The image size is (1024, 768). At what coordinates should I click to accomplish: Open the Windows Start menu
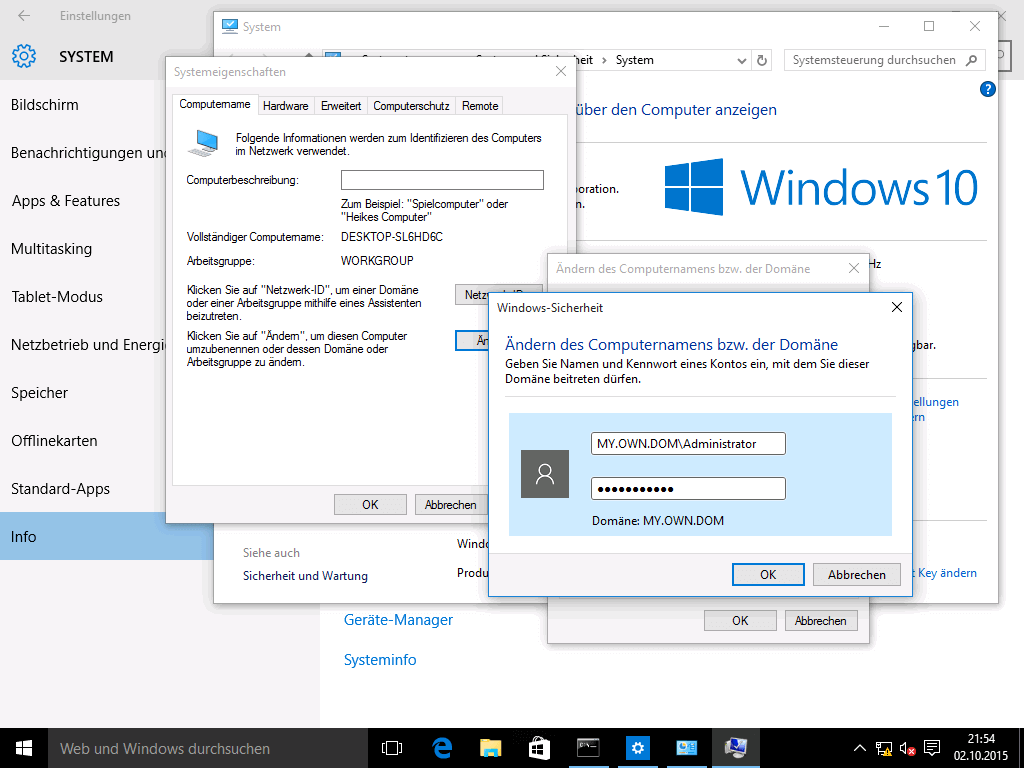(x=24, y=748)
